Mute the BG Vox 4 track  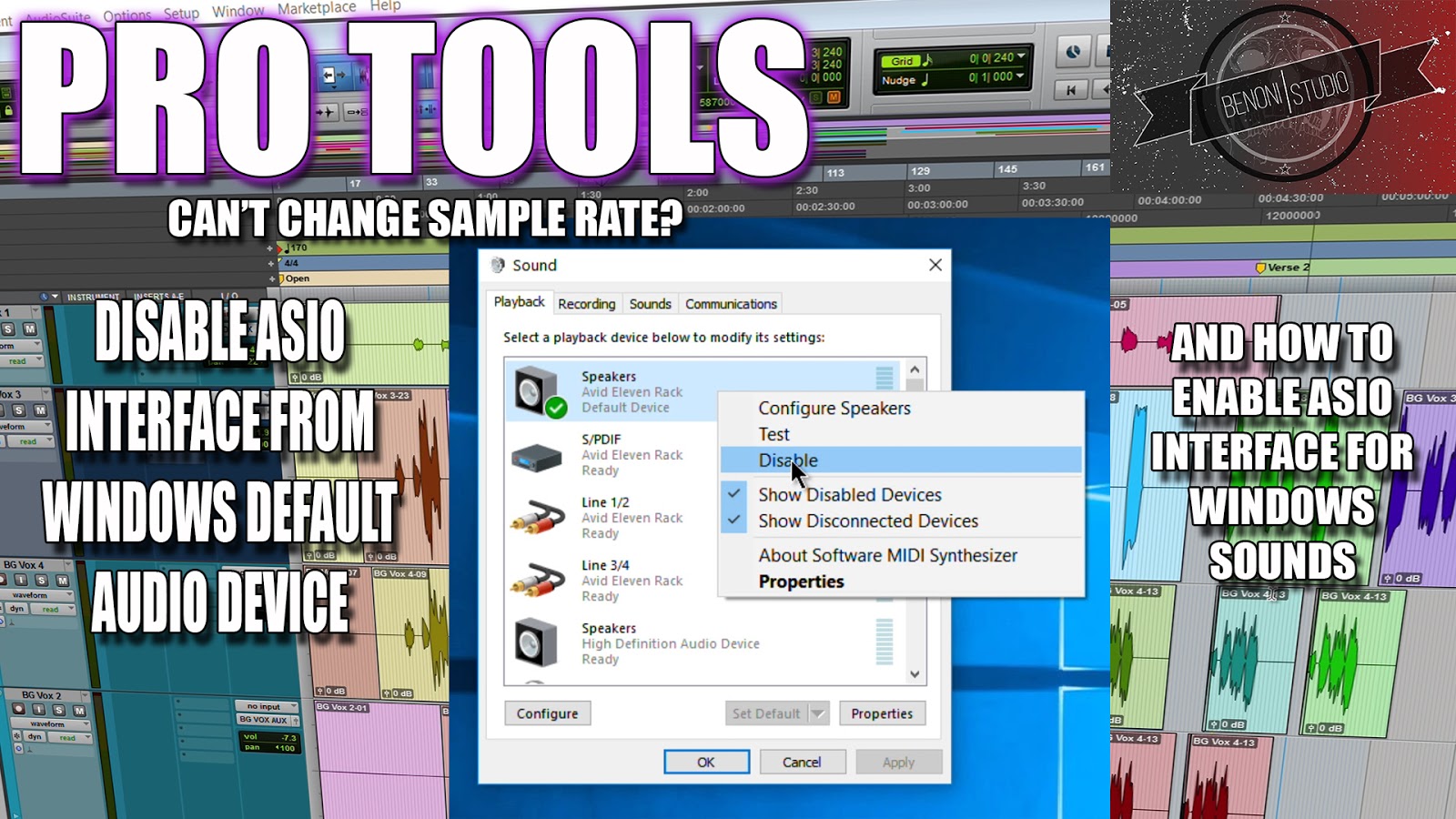point(62,580)
